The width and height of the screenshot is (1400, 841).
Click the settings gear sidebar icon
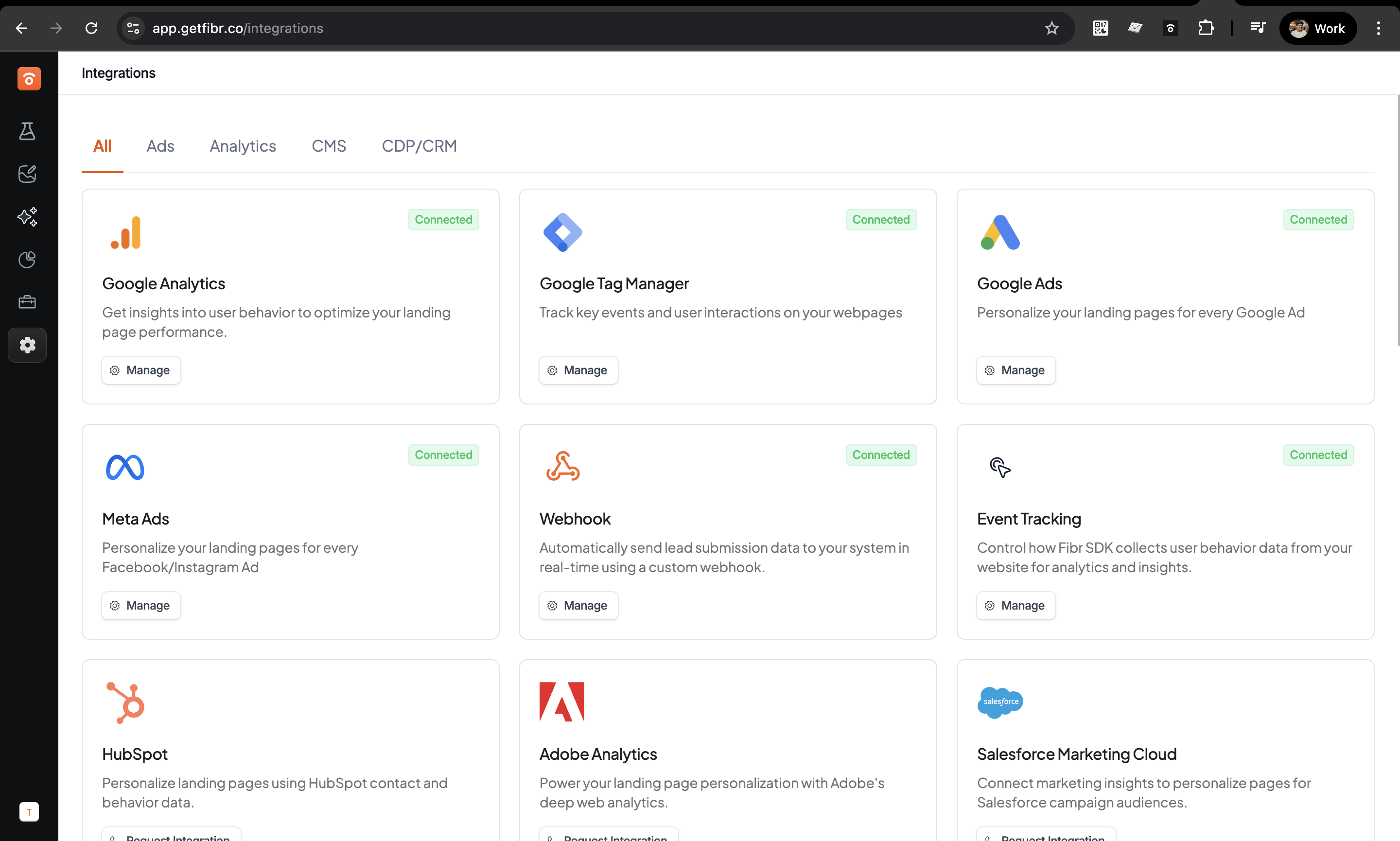pos(27,345)
